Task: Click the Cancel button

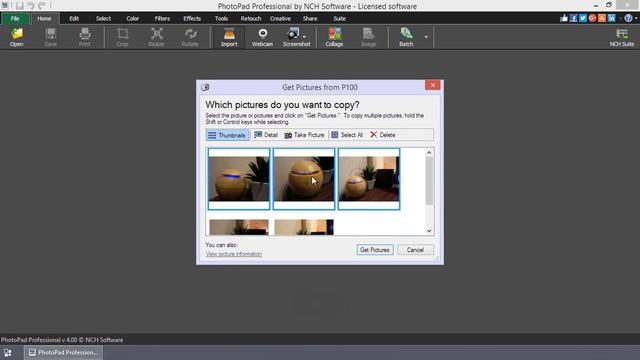Action: (x=415, y=250)
